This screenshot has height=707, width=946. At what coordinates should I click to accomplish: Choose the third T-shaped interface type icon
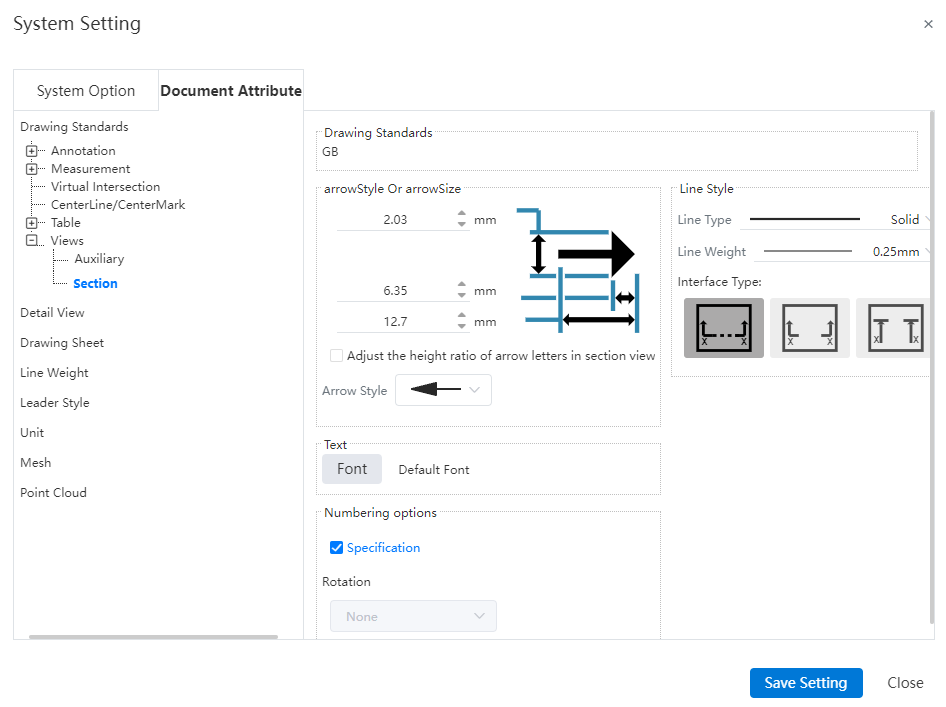pos(894,328)
